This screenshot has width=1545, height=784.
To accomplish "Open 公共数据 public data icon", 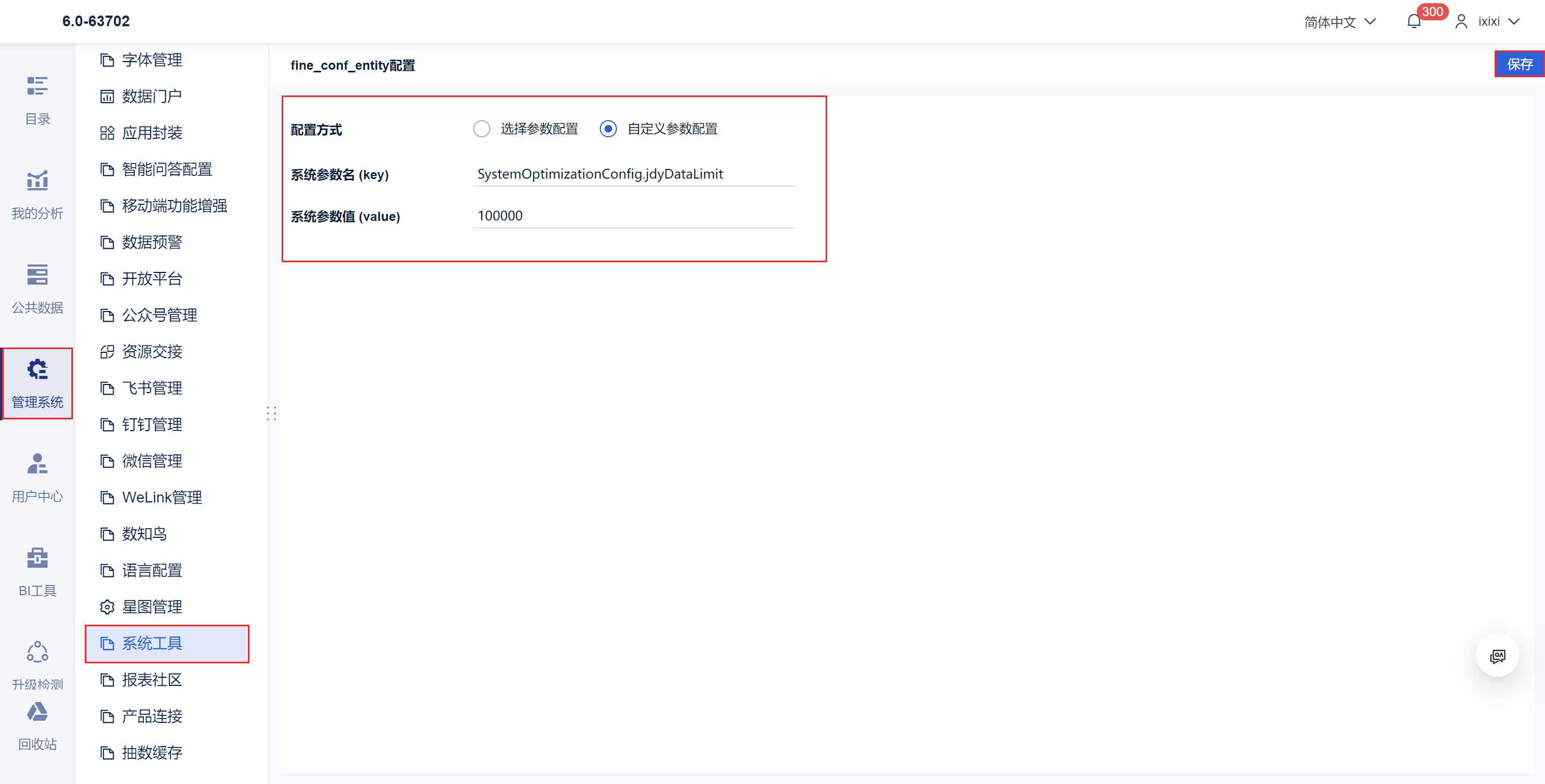I will 37,275.
